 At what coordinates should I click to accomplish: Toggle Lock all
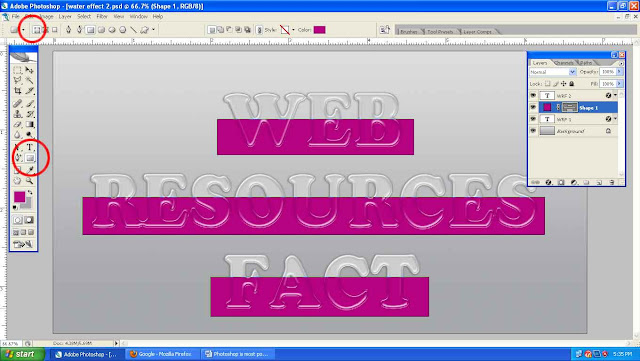pos(571,83)
